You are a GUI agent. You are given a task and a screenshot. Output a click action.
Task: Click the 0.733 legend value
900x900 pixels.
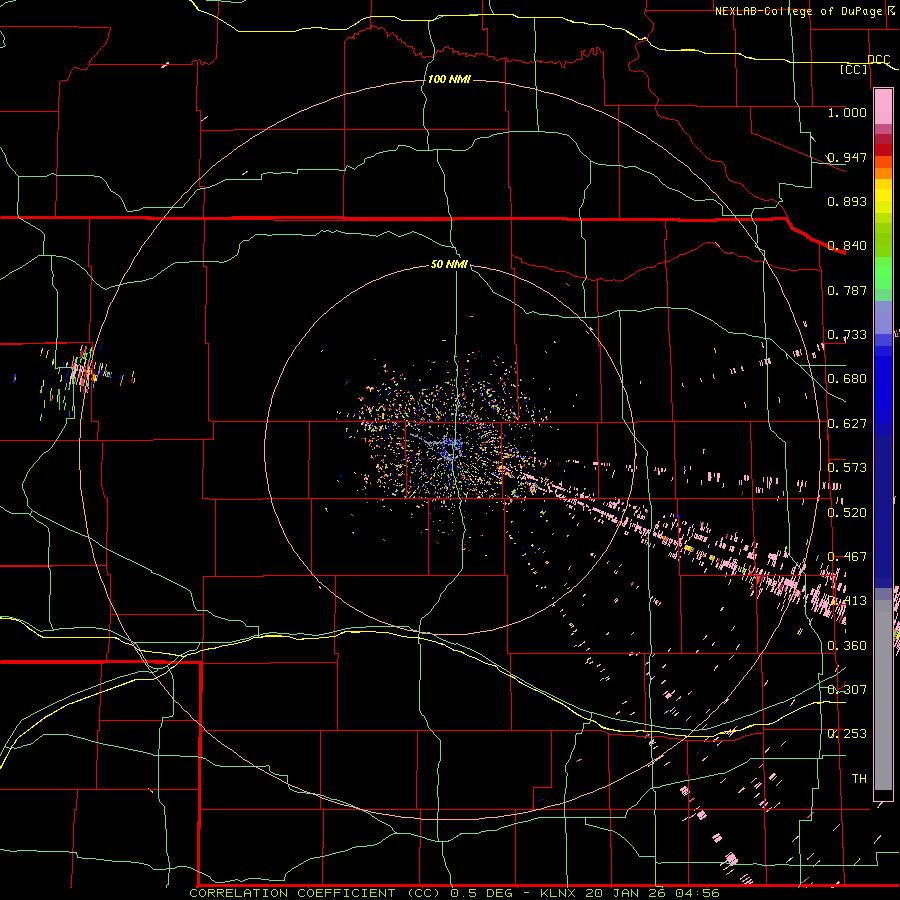(847, 335)
